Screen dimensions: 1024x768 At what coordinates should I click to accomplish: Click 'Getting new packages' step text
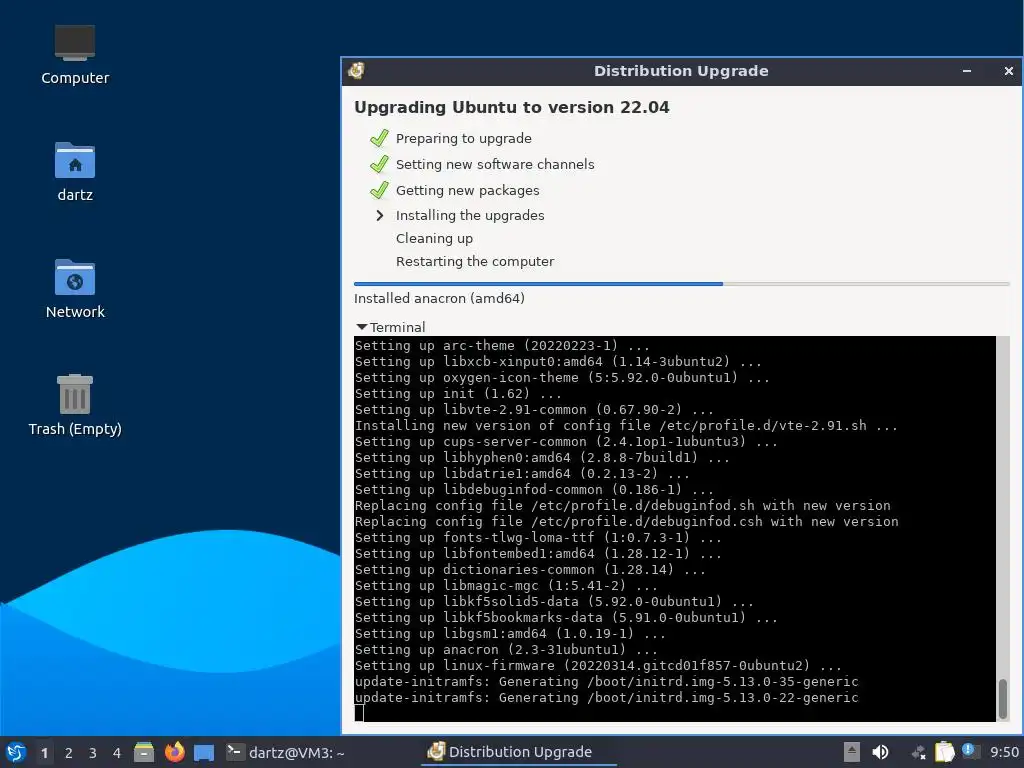click(x=468, y=191)
